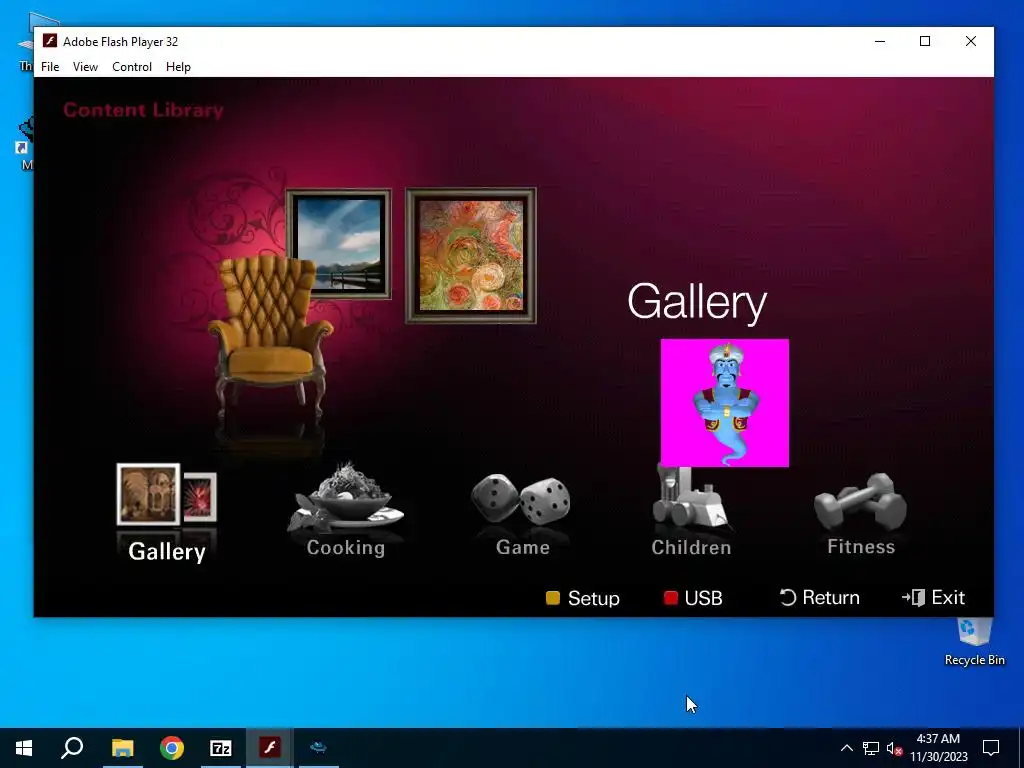Open the notification center icon
The height and width of the screenshot is (768, 1024).
(991, 748)
